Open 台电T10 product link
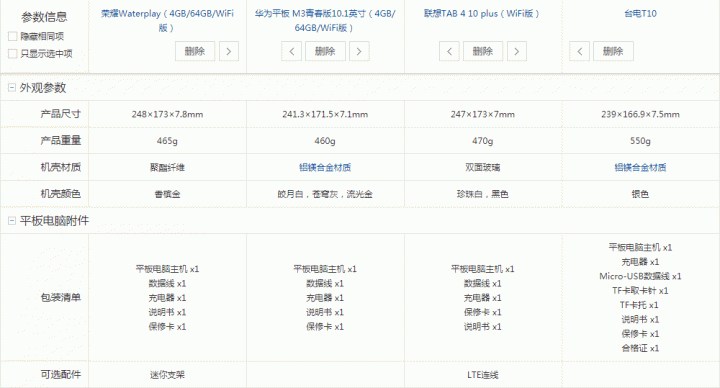The width and height of the screenshot is (720, 388). point(640,14)
